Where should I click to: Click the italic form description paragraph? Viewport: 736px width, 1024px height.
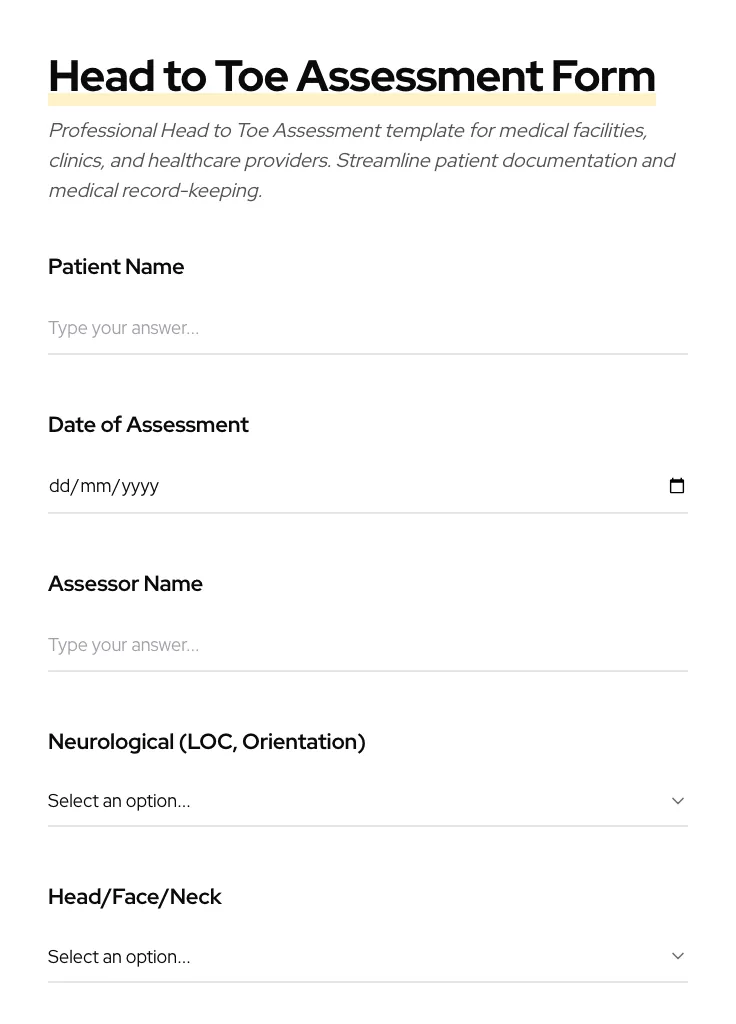click(361, 160)
